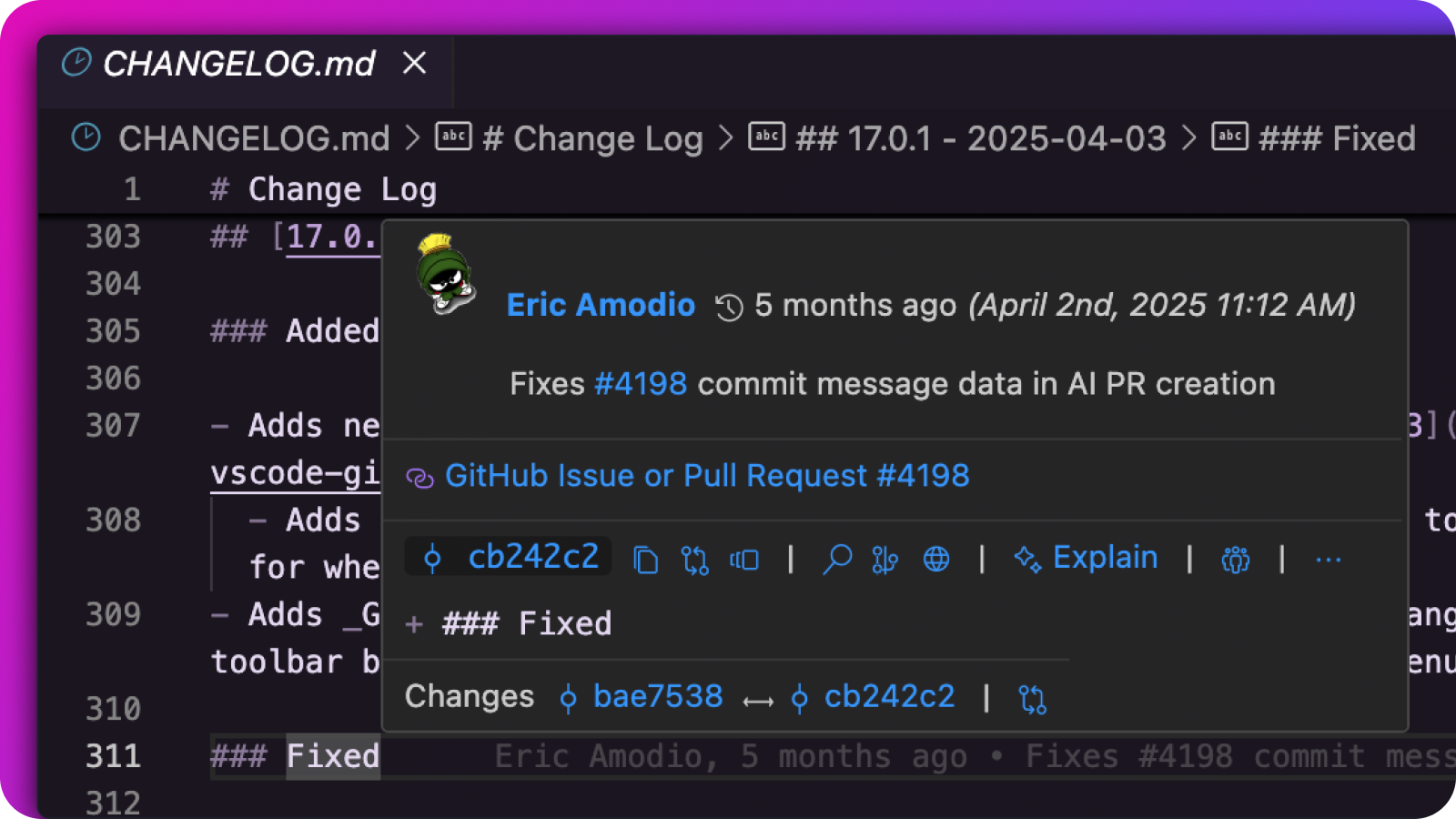
Task: Follow the Eric Amodio author link
Action: [x=601, y=306]
